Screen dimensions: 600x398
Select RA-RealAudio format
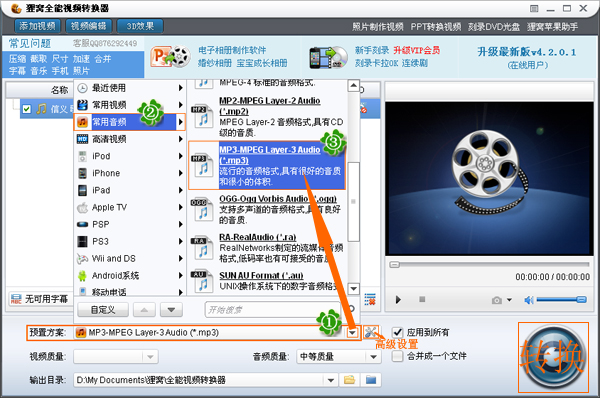(x=267, y=248)
